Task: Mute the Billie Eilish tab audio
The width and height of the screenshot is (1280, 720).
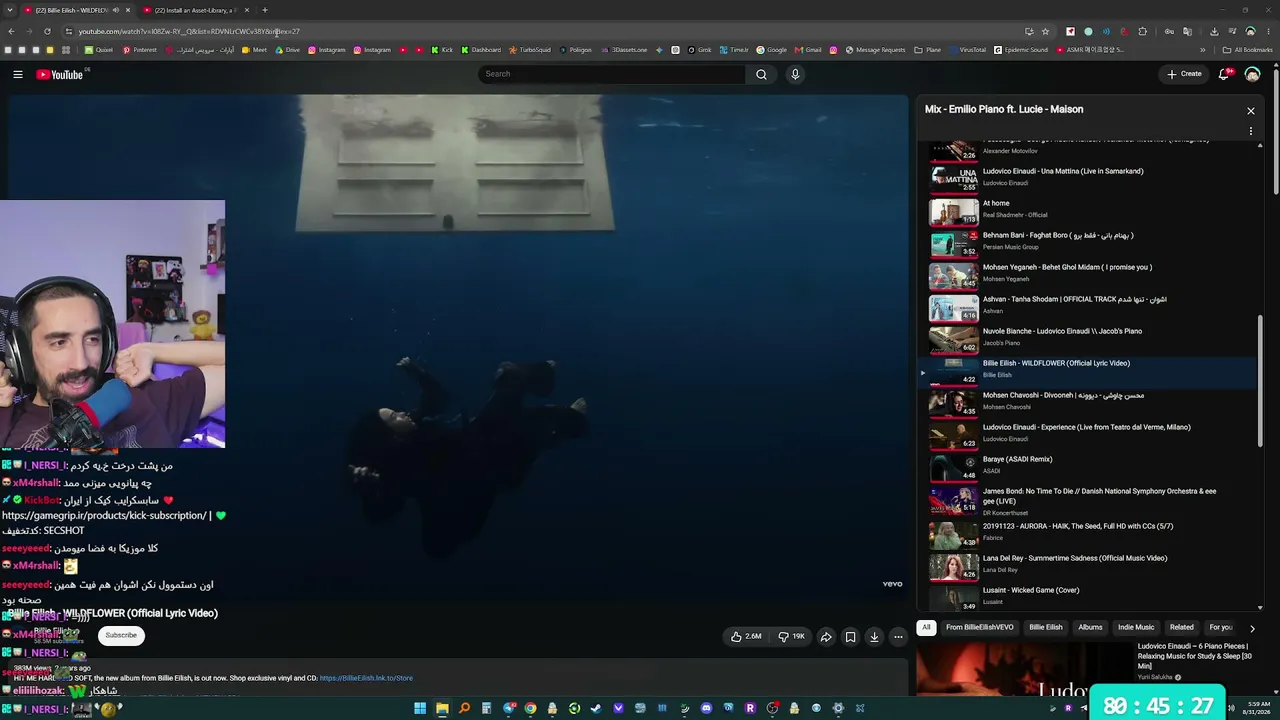Action: point(115,10)
